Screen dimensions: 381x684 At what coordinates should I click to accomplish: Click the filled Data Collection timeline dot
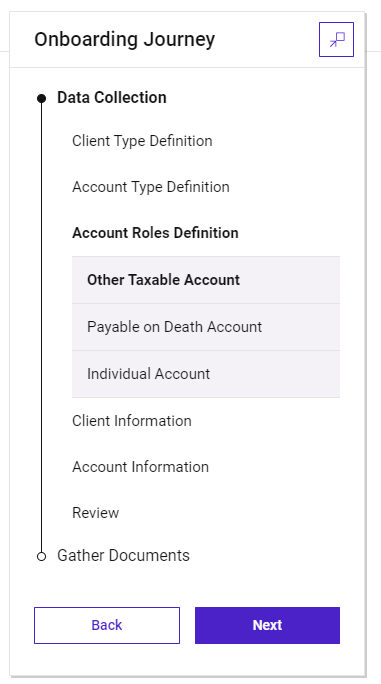click(41, 98)
